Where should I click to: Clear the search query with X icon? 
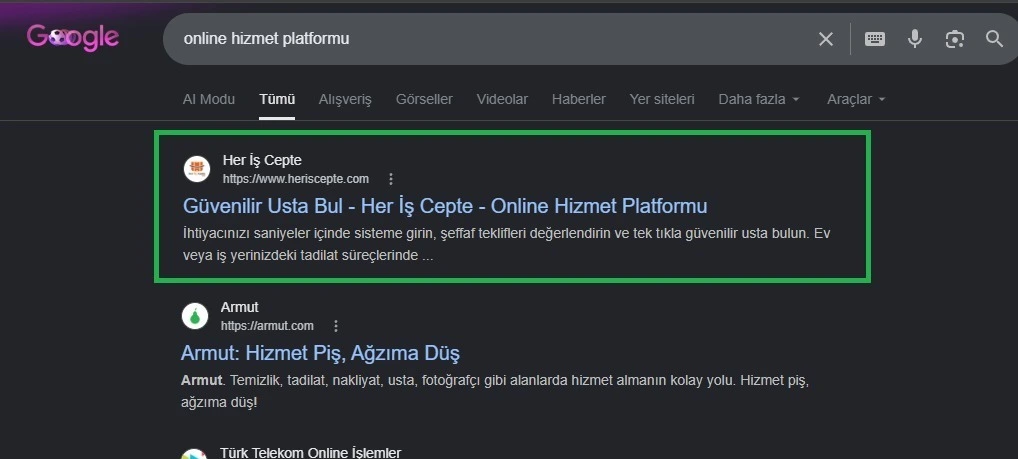tap(826, 39)
